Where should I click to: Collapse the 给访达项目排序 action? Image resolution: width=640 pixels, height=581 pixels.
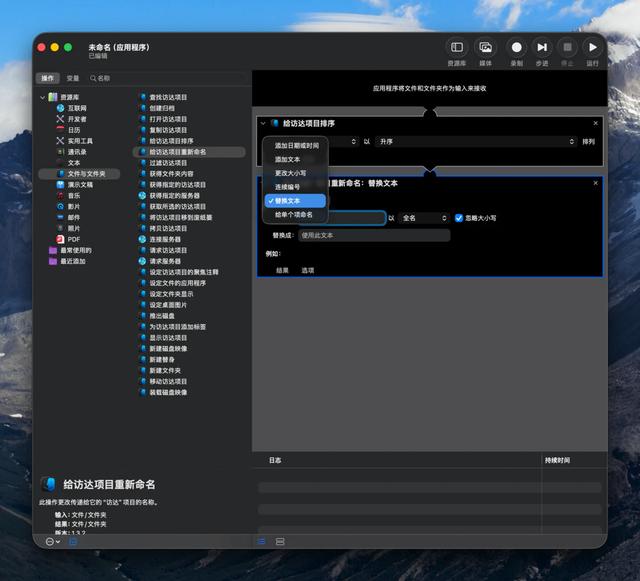[263, 123]
